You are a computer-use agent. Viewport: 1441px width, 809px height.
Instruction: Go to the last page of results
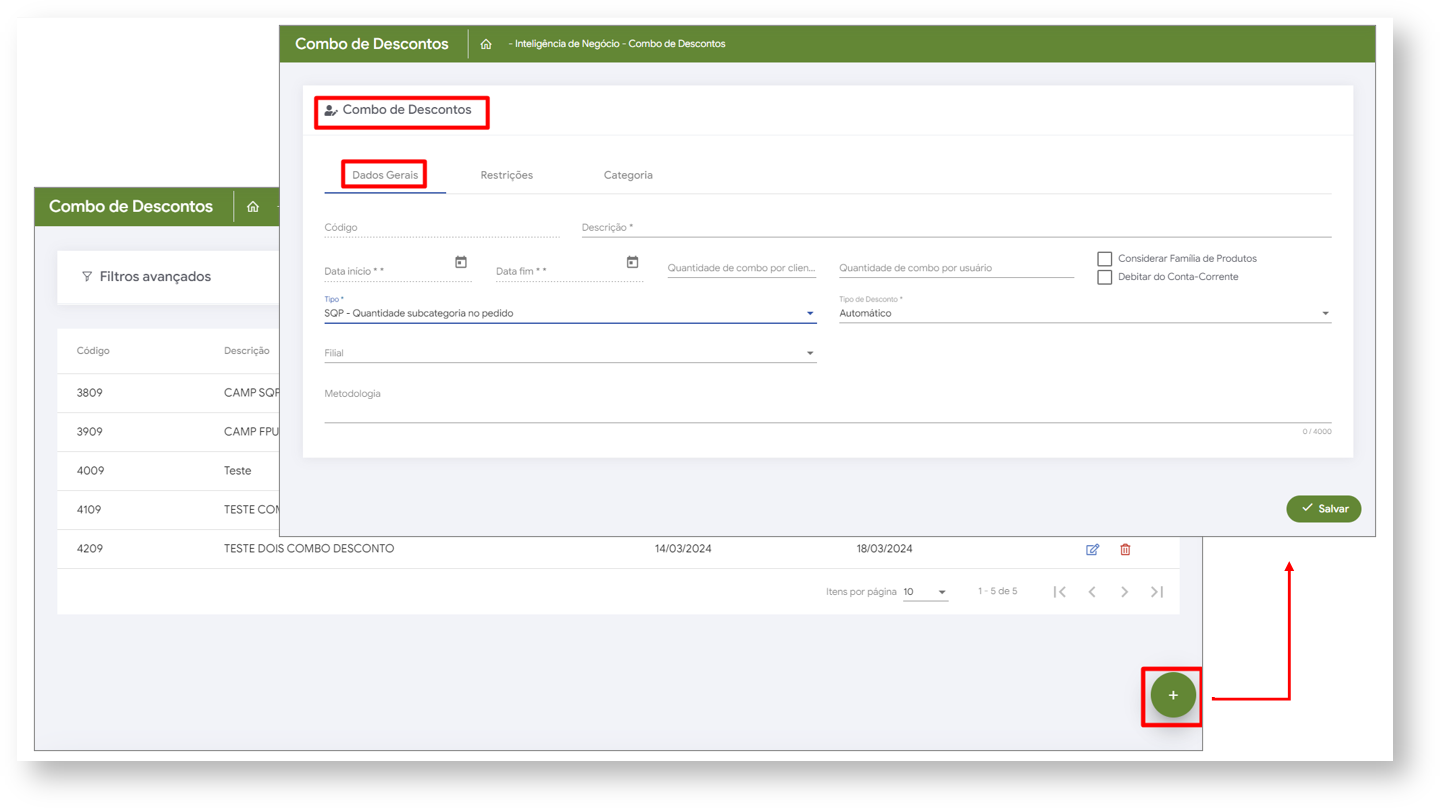(x=1157, y=592)
